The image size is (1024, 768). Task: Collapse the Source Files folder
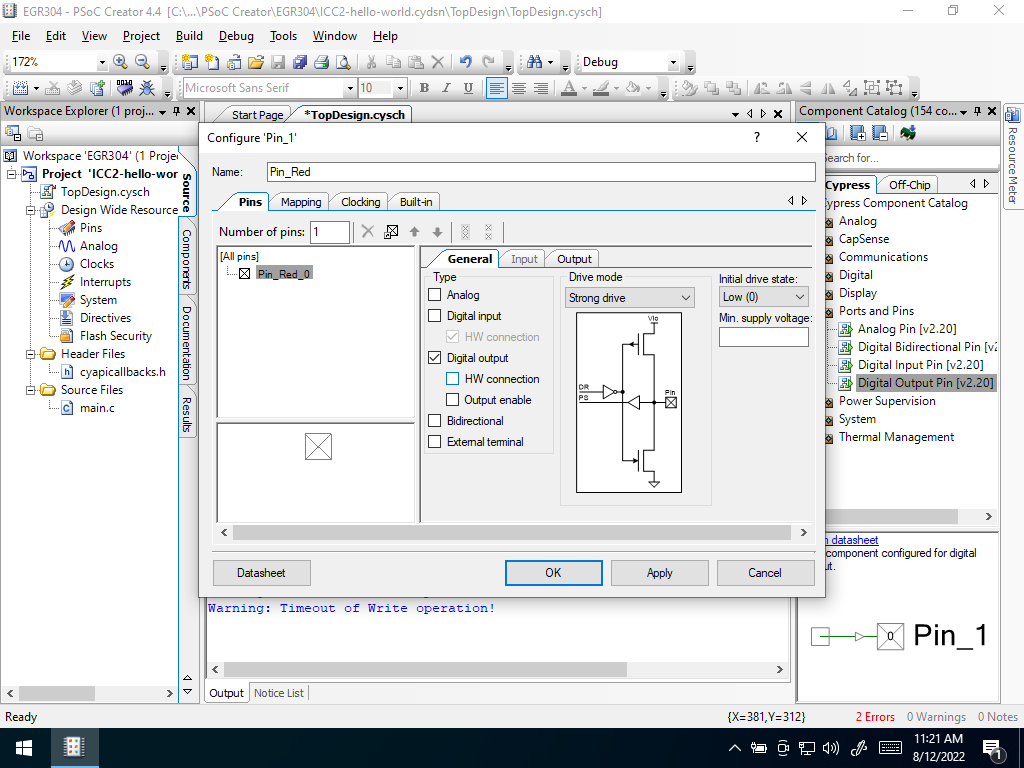click(x=30, y=390)
